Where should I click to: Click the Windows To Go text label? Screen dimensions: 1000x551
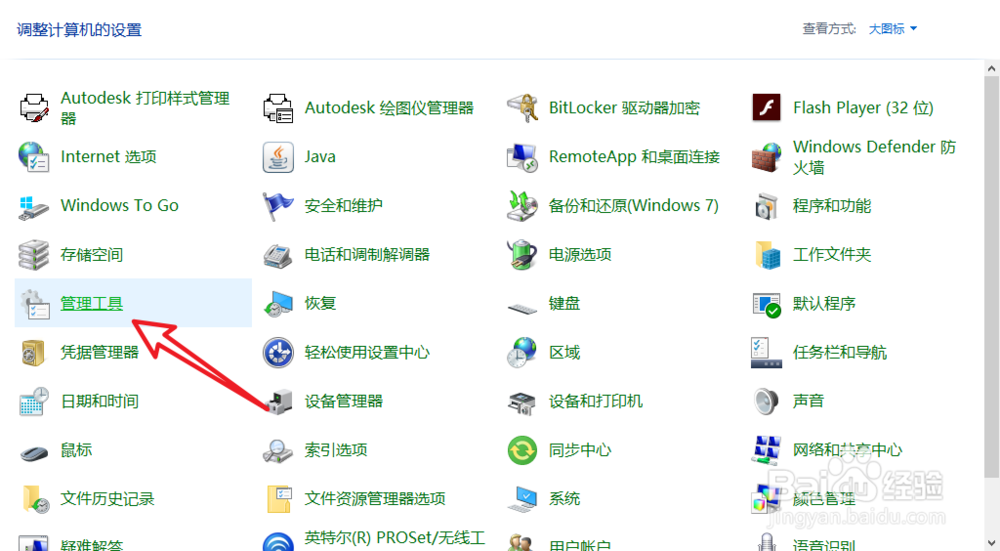click(119, 206)
